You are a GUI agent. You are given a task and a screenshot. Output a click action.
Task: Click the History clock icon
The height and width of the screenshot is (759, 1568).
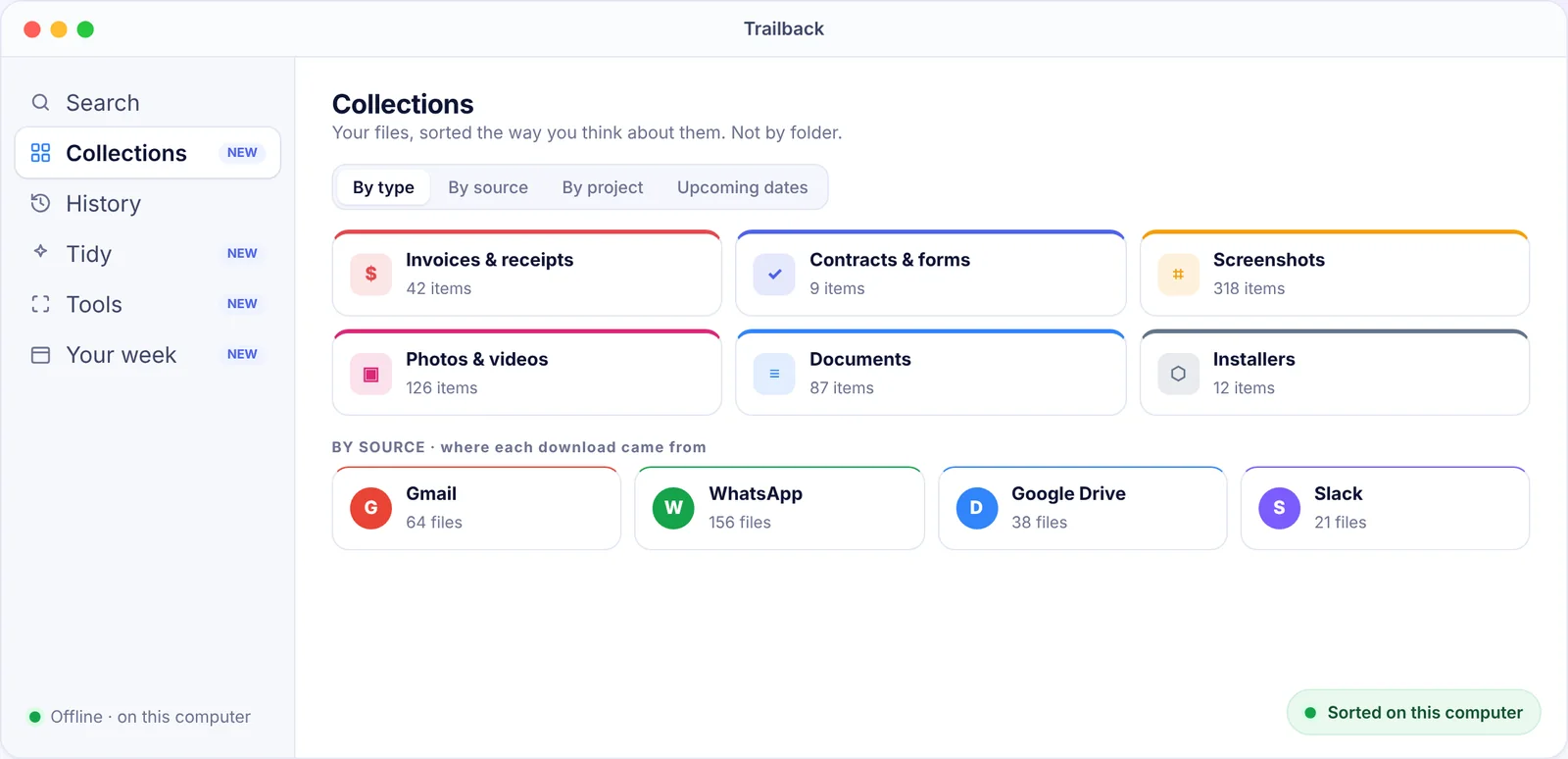[x=40, y=203]
